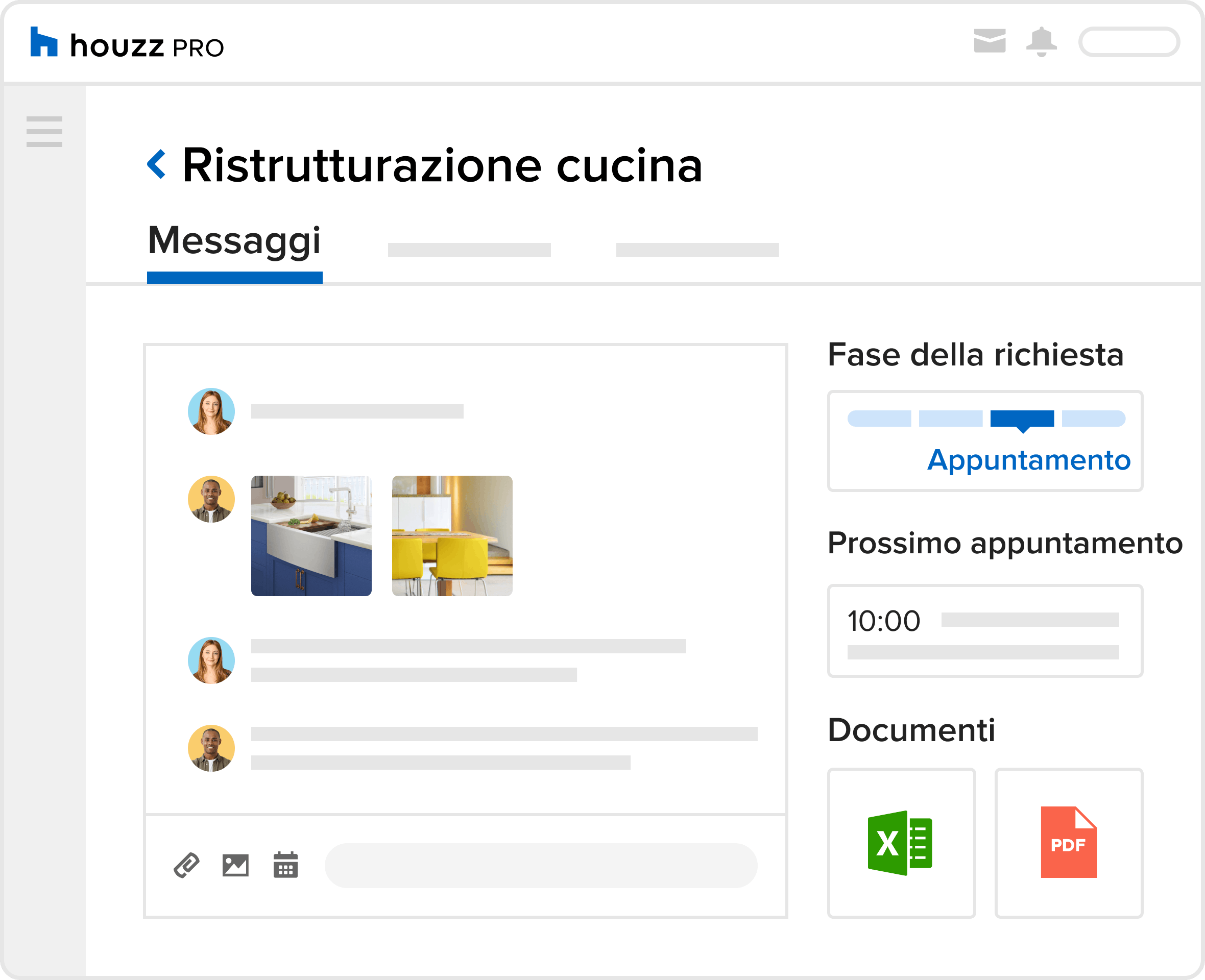Select the active Appuntamento stage segment
1205x980 pixels.
coord(1022,420)
